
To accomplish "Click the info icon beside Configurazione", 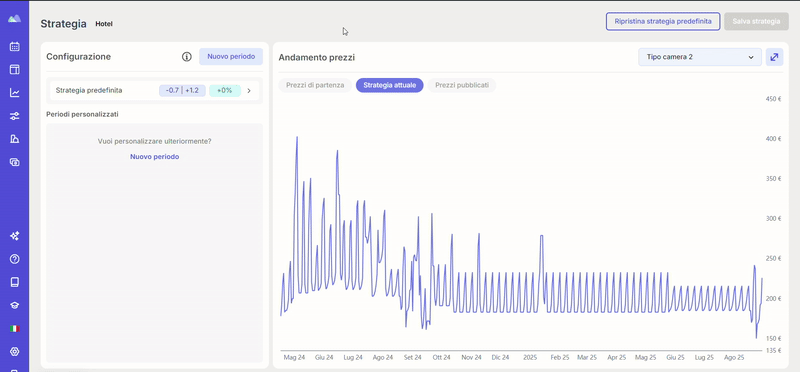I will tap(187, 57).
